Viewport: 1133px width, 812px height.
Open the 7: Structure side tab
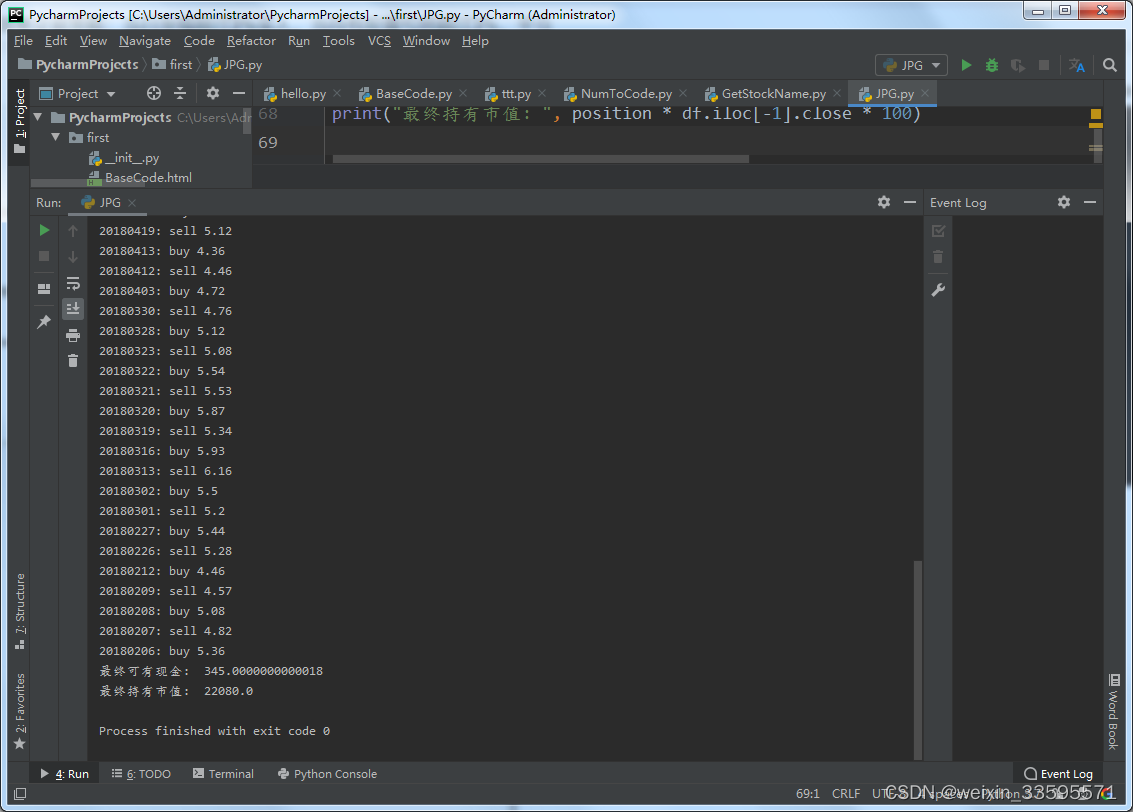(x=20, y=611)
